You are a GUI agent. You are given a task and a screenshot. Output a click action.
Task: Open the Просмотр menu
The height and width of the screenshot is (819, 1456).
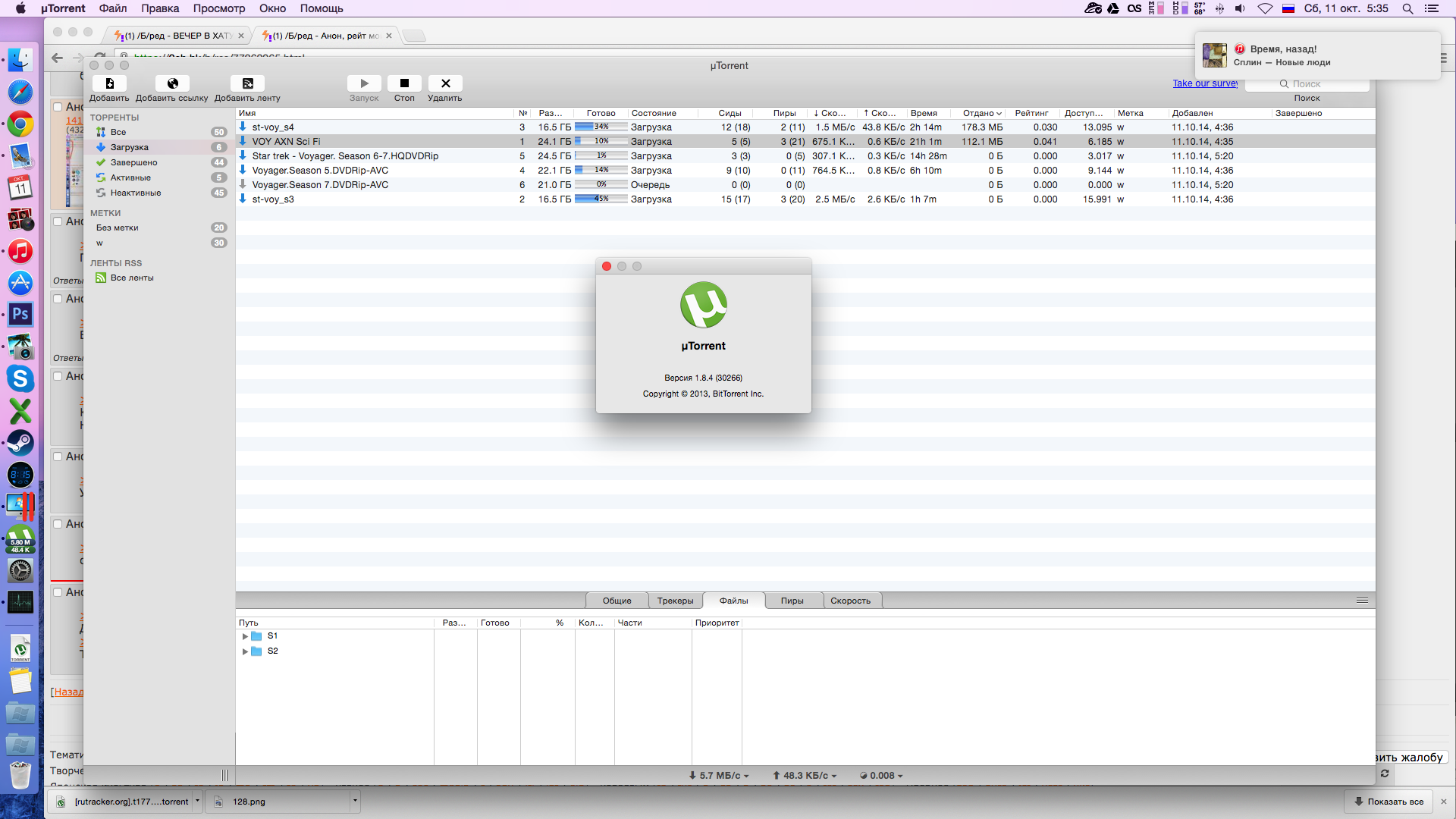219,8
